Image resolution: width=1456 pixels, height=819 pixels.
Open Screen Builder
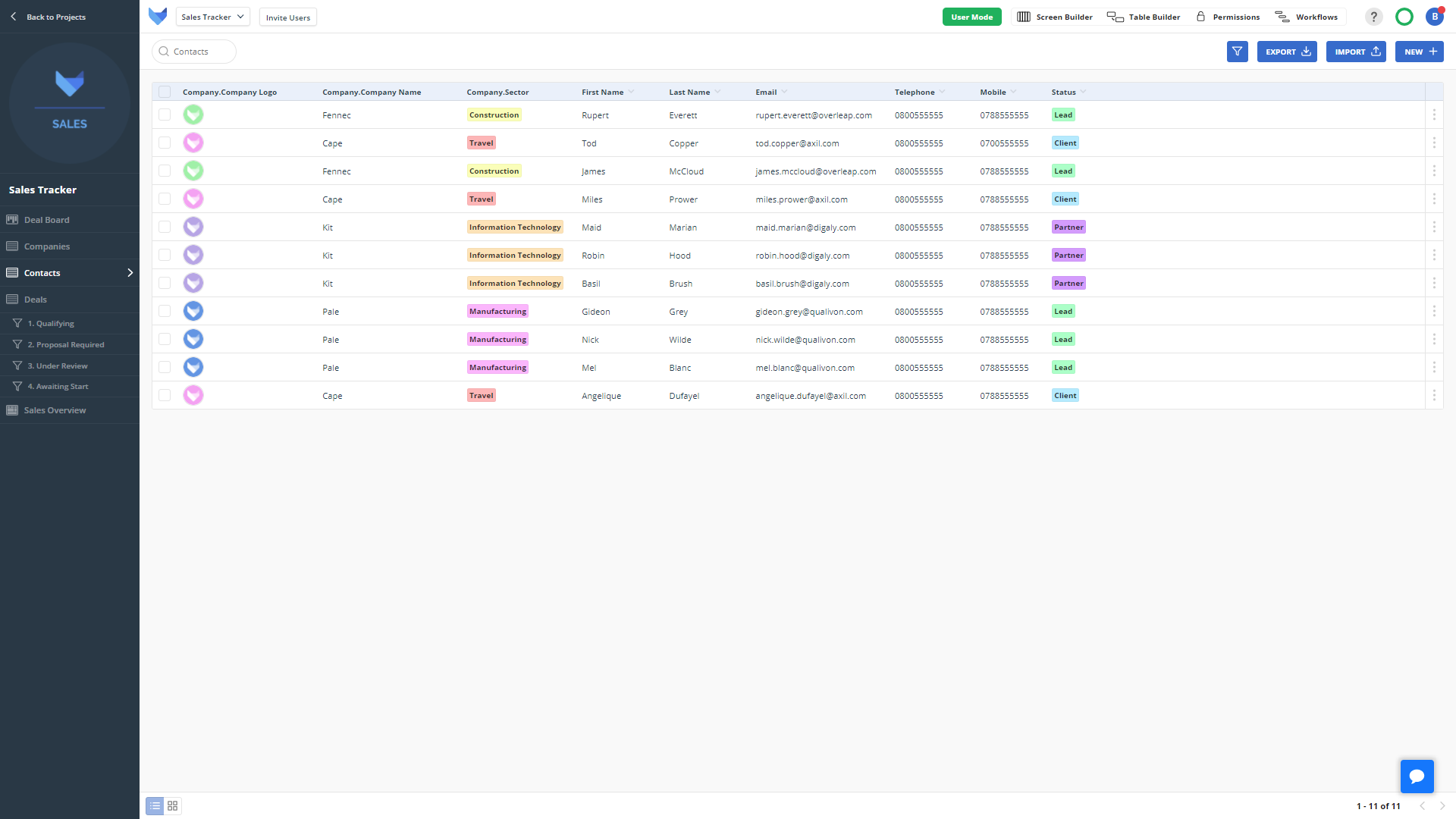[1055, 17]
